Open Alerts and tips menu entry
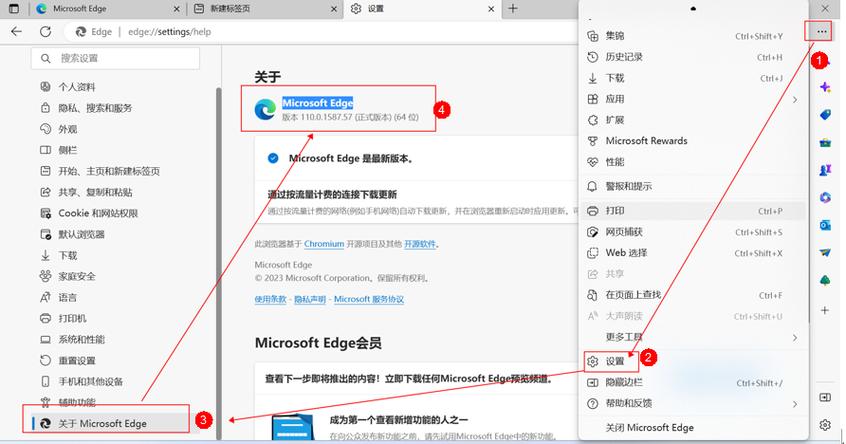 (x=694, y=186)
